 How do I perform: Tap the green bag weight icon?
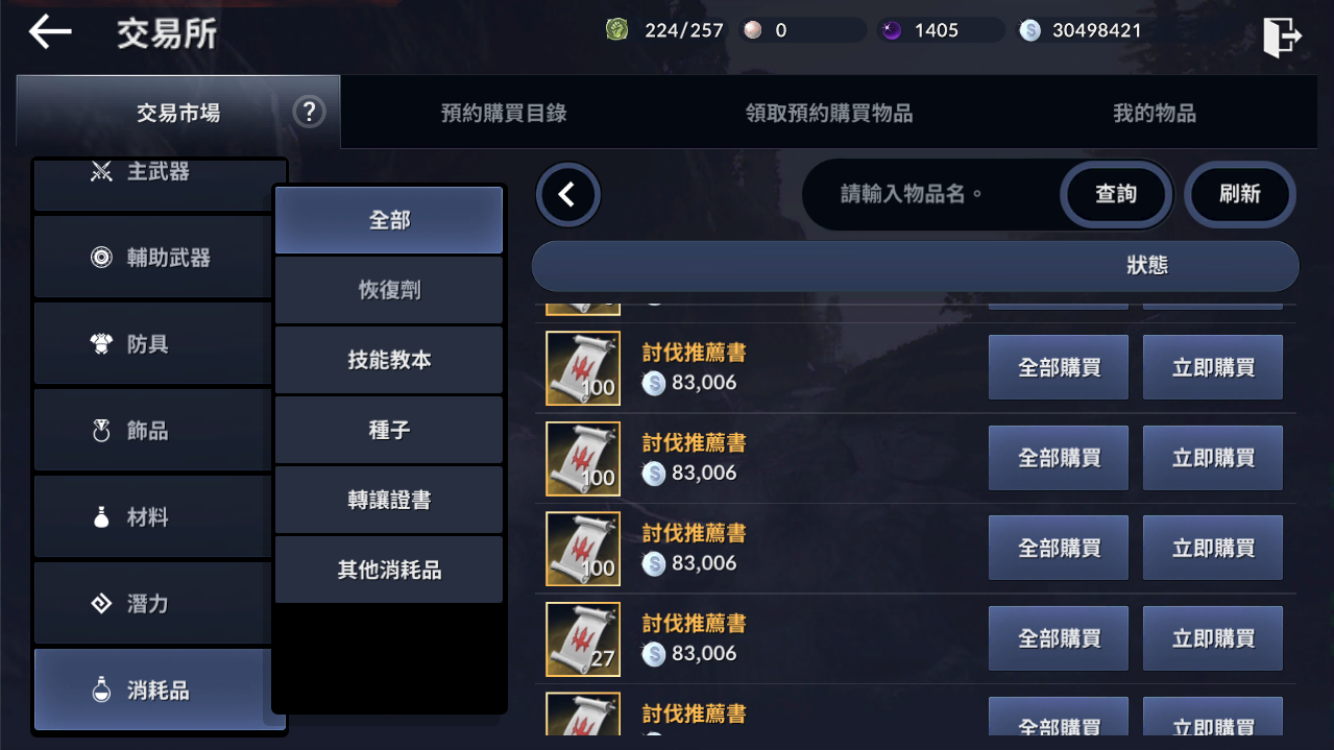[x=617, y=29]
